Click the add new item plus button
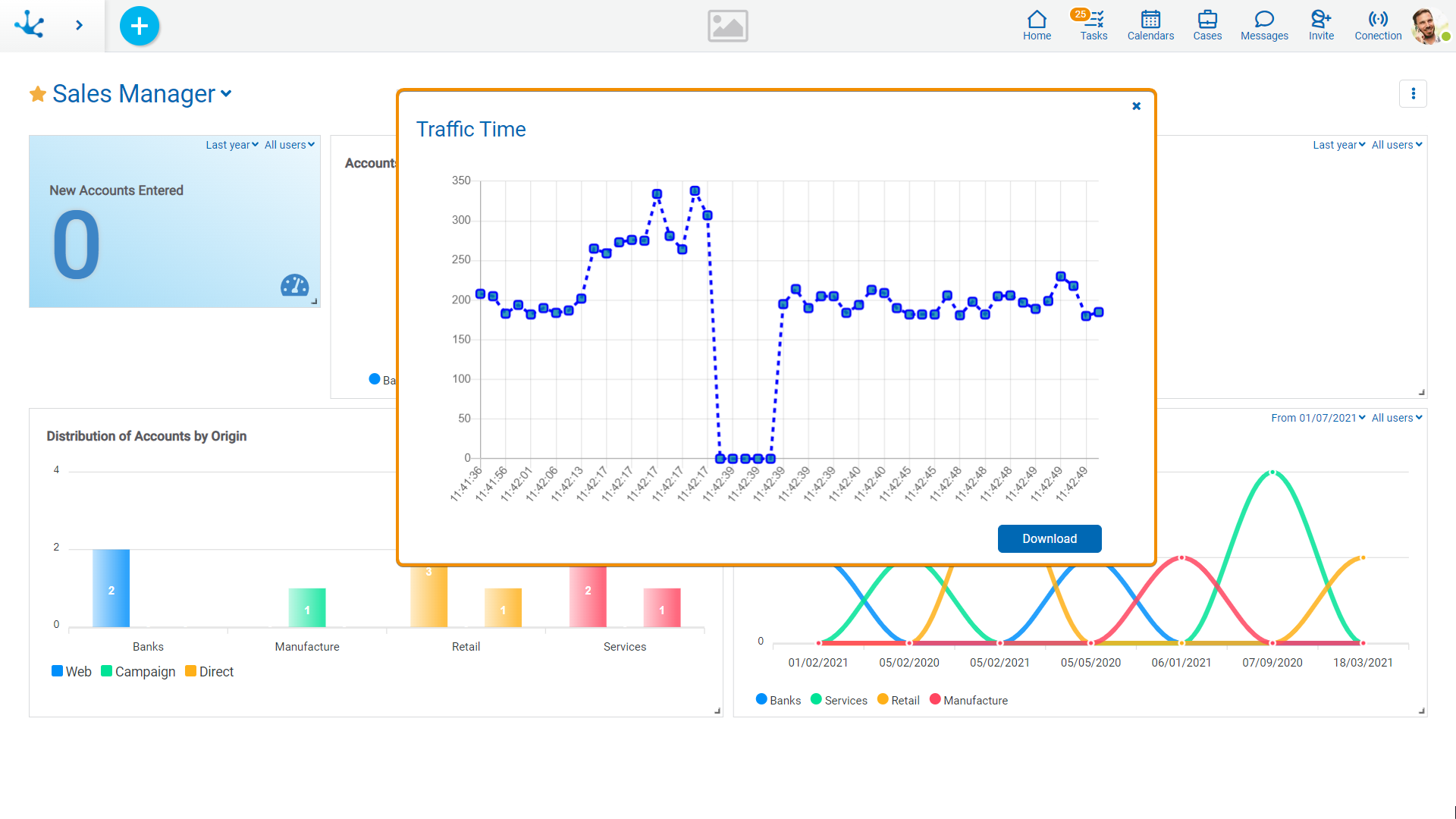 [x=138, y=26]
